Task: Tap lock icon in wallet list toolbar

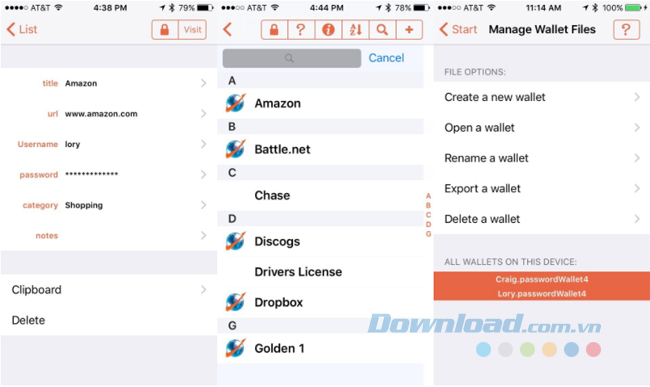Action: click(274, 29)
